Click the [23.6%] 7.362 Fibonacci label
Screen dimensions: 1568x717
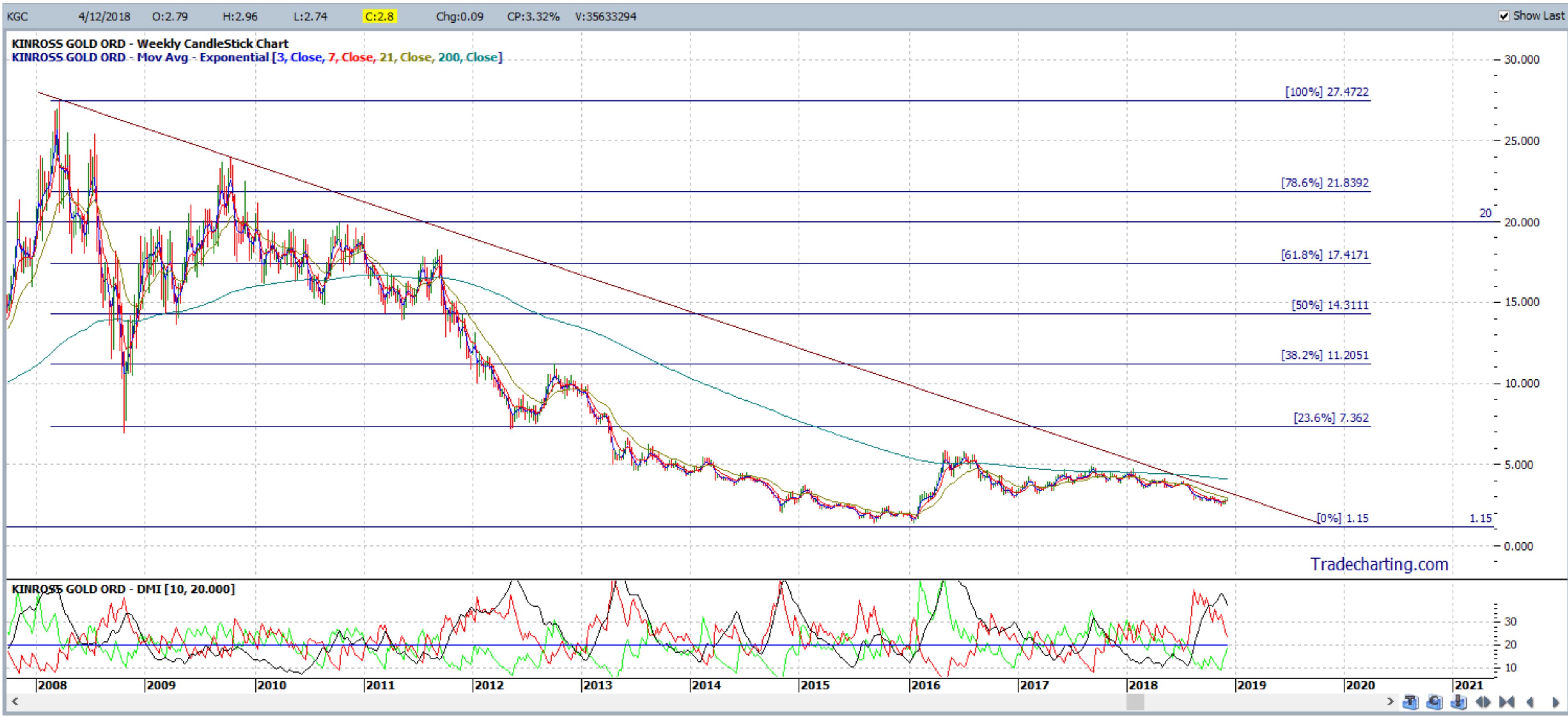tap(1331, 417)
